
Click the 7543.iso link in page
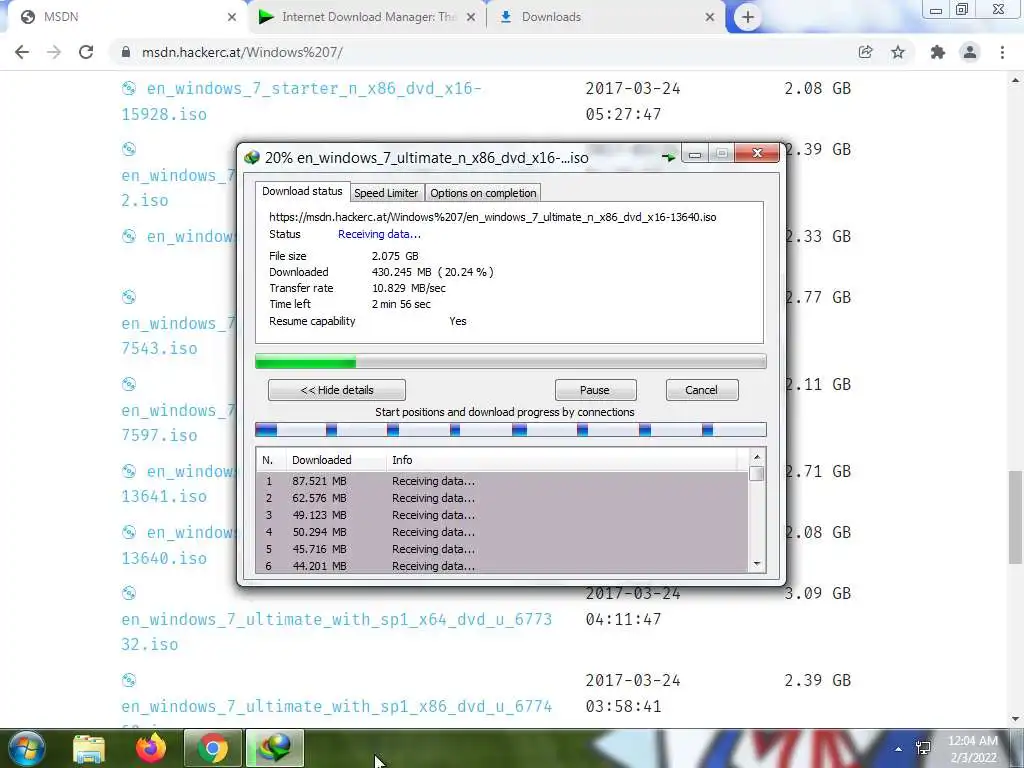coord(159,349)
